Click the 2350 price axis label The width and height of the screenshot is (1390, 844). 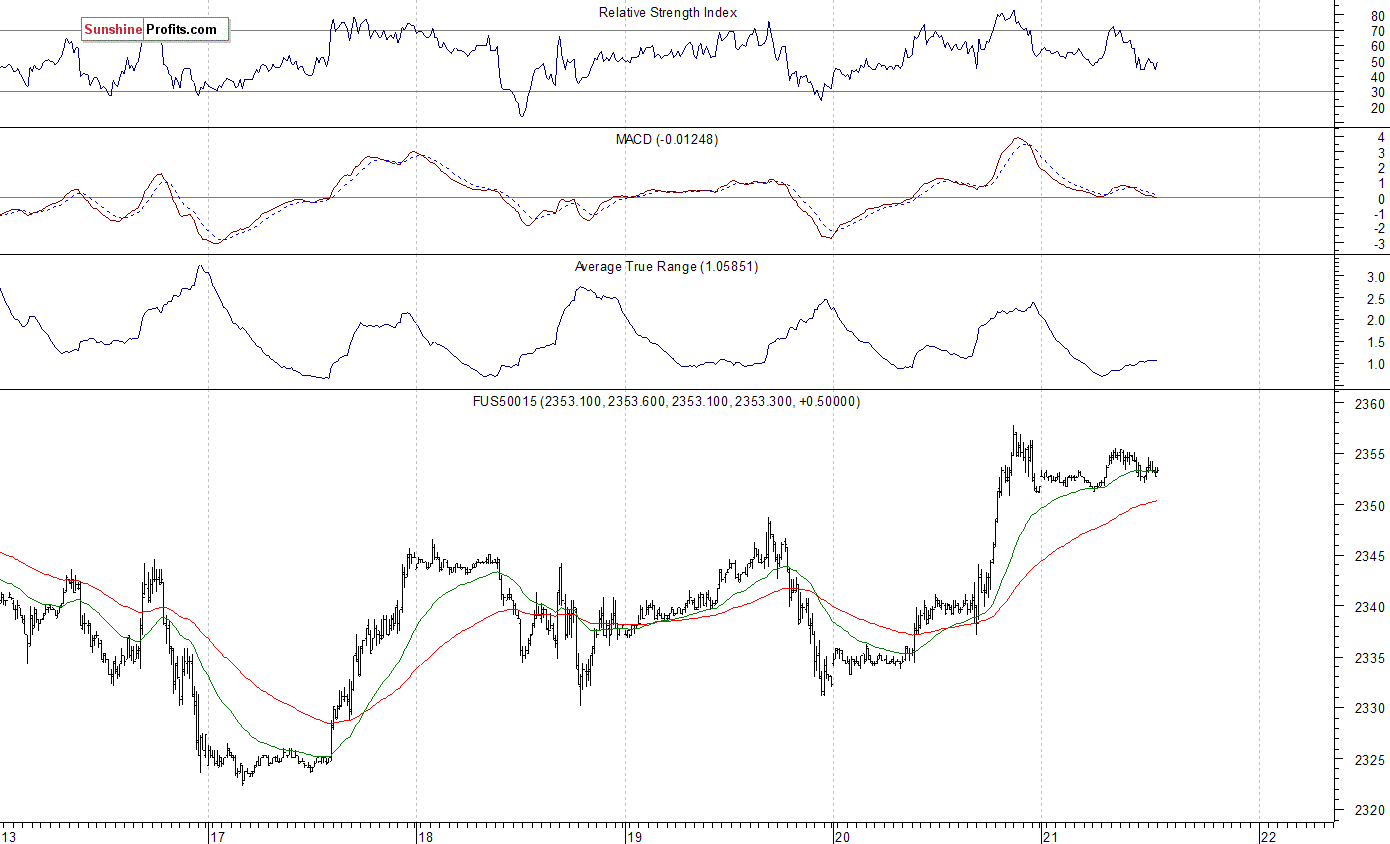(x=1372, y=506)
